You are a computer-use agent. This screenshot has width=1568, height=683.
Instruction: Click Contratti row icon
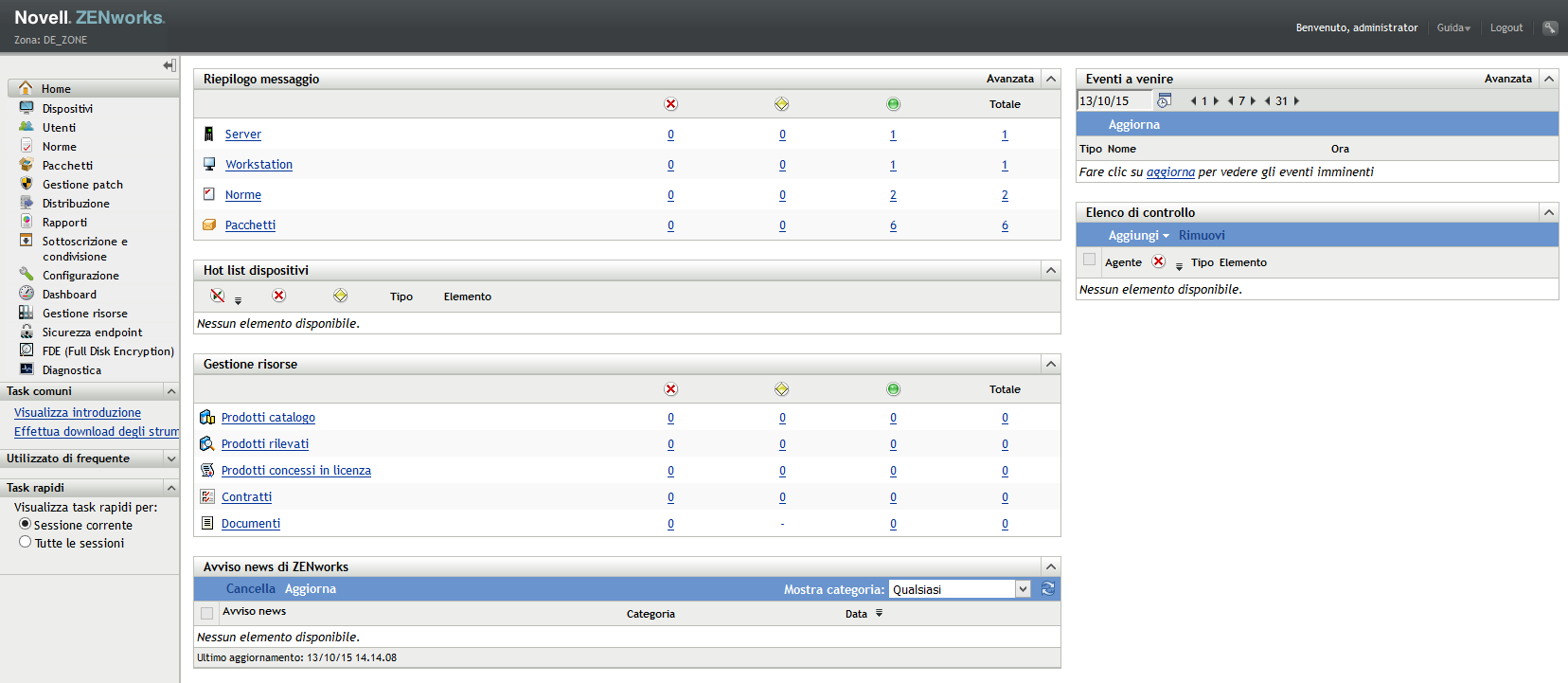[207, 496]
